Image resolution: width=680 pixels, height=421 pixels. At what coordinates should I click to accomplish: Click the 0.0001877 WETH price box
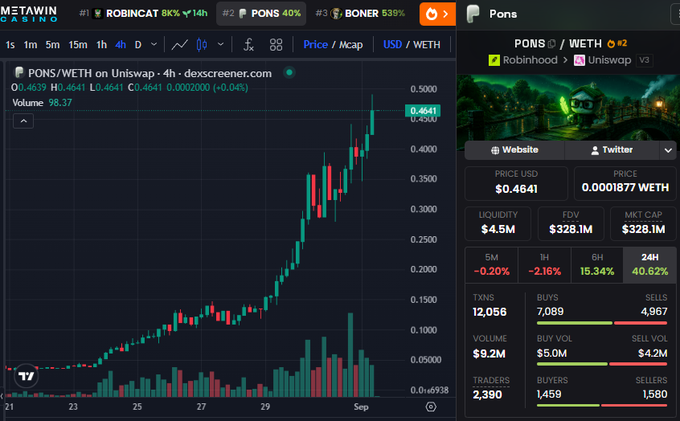click(x=625, y=183)
